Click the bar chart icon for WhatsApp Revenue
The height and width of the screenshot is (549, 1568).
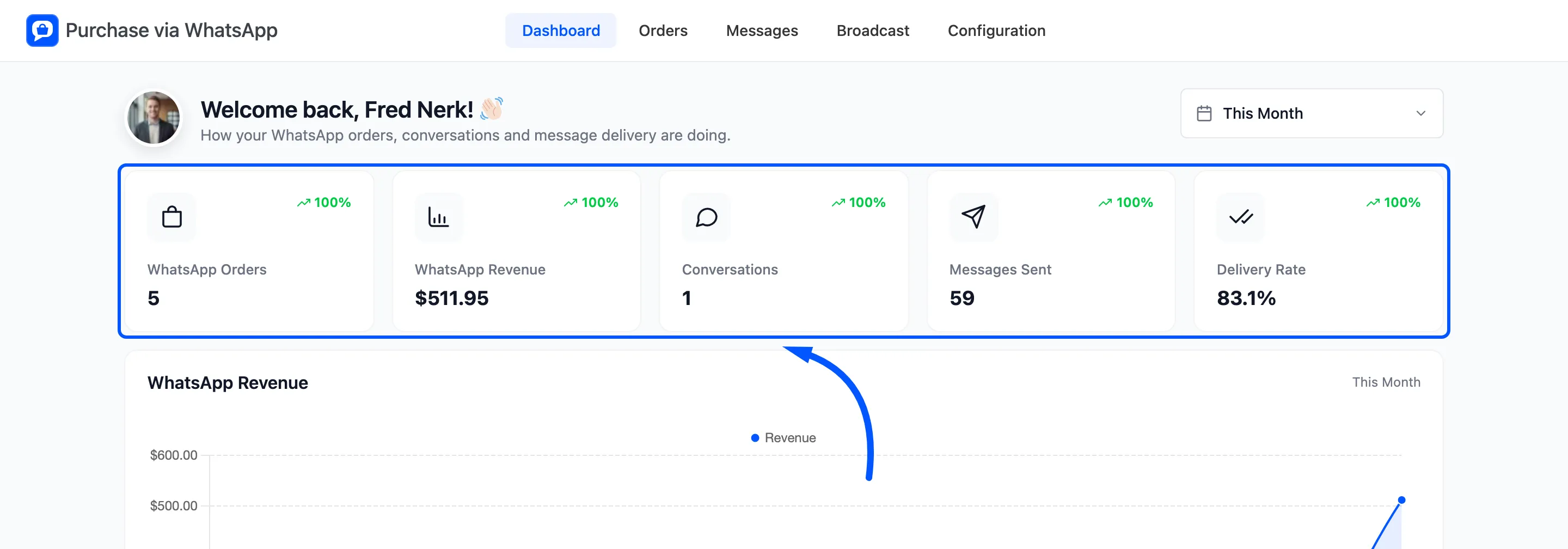(438, 217)
